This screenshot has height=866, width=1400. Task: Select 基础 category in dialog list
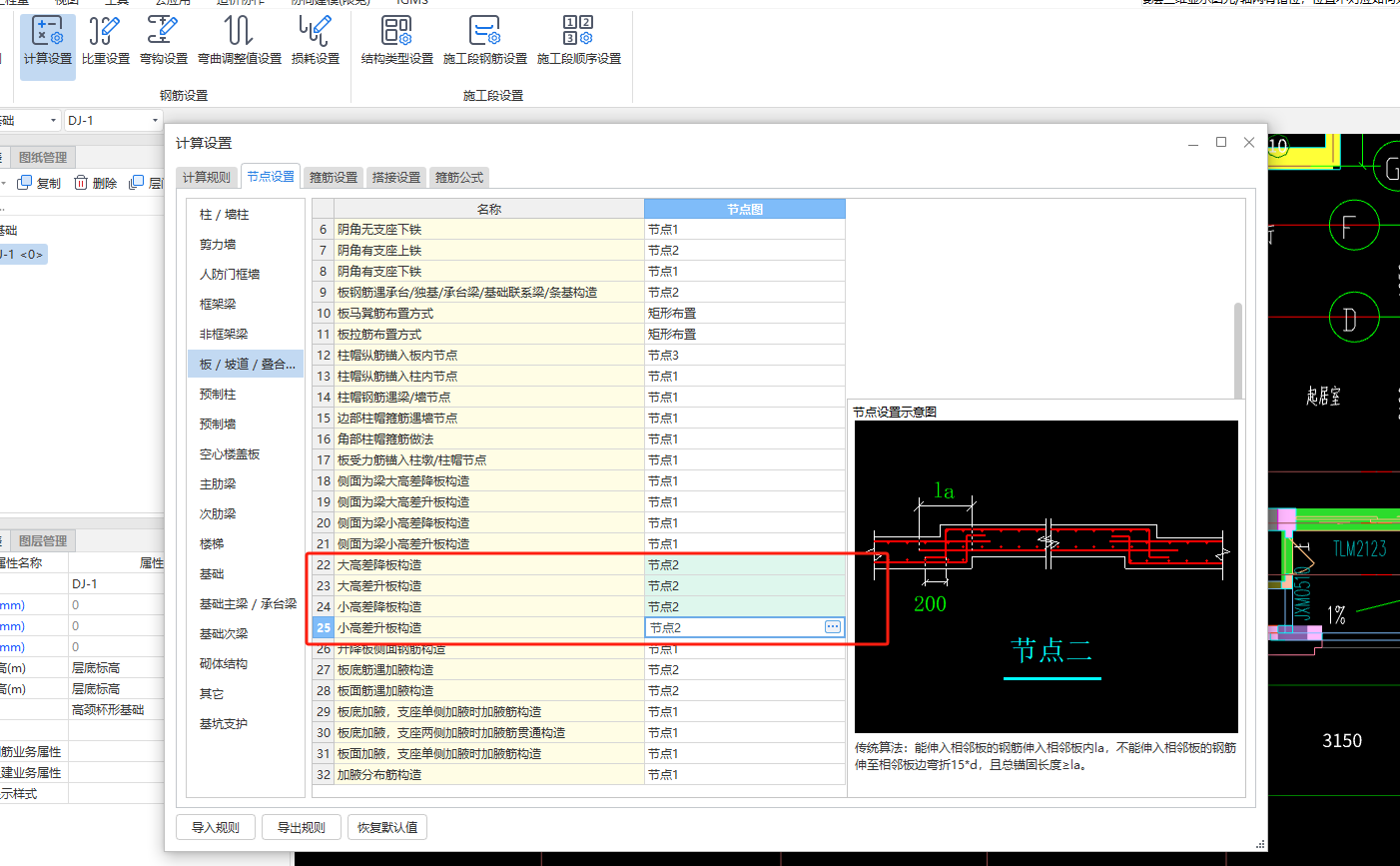coord(245,573)
